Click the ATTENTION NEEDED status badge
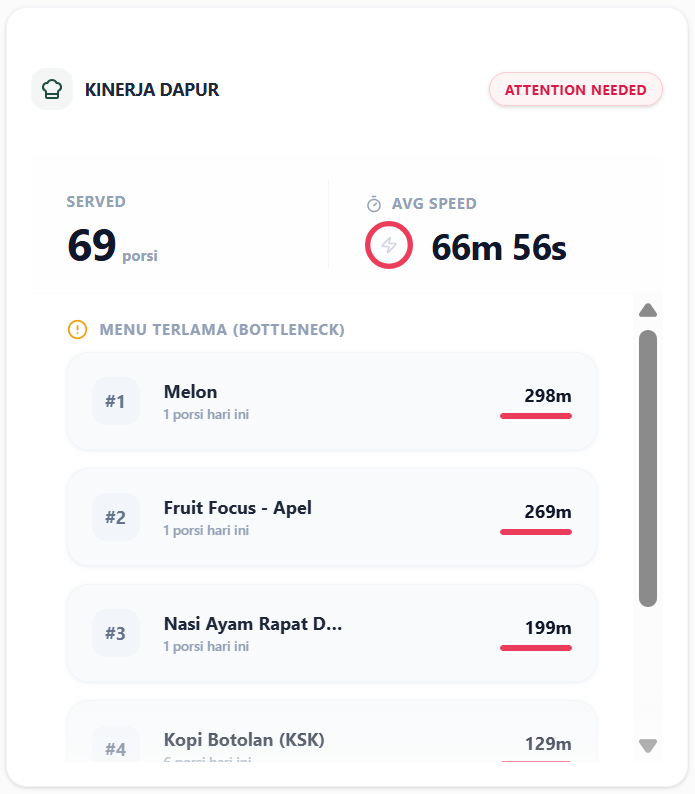The height and width of the screenshot is (794, 695). [575, 89]
